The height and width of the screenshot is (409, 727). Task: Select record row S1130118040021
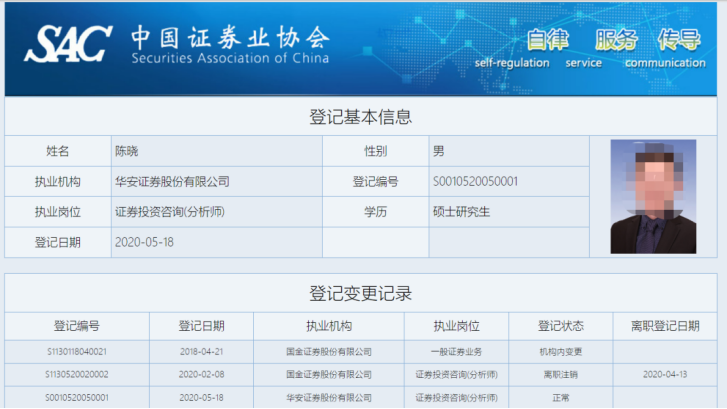(77, 352)
